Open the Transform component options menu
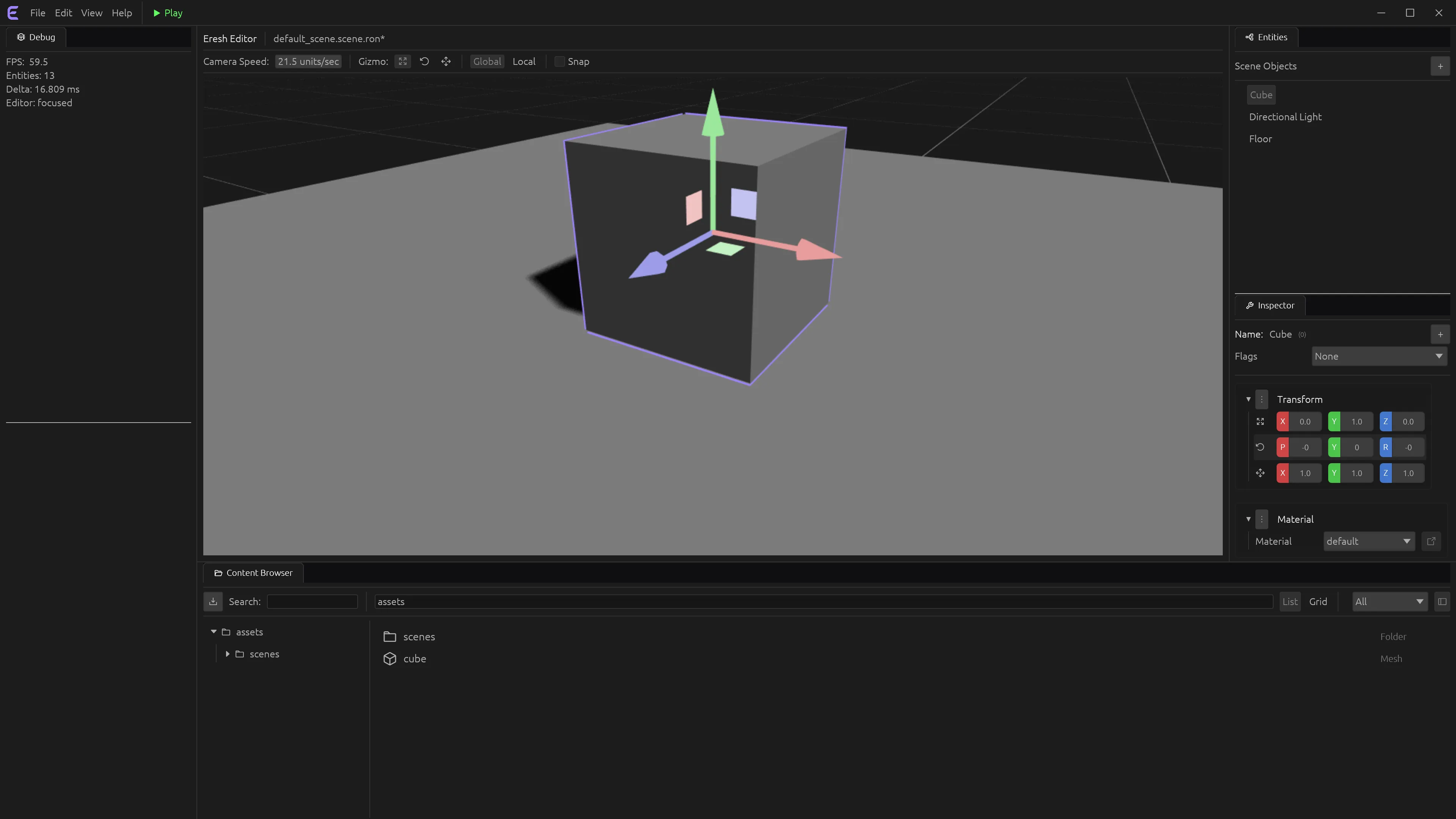 point(1261,399)
